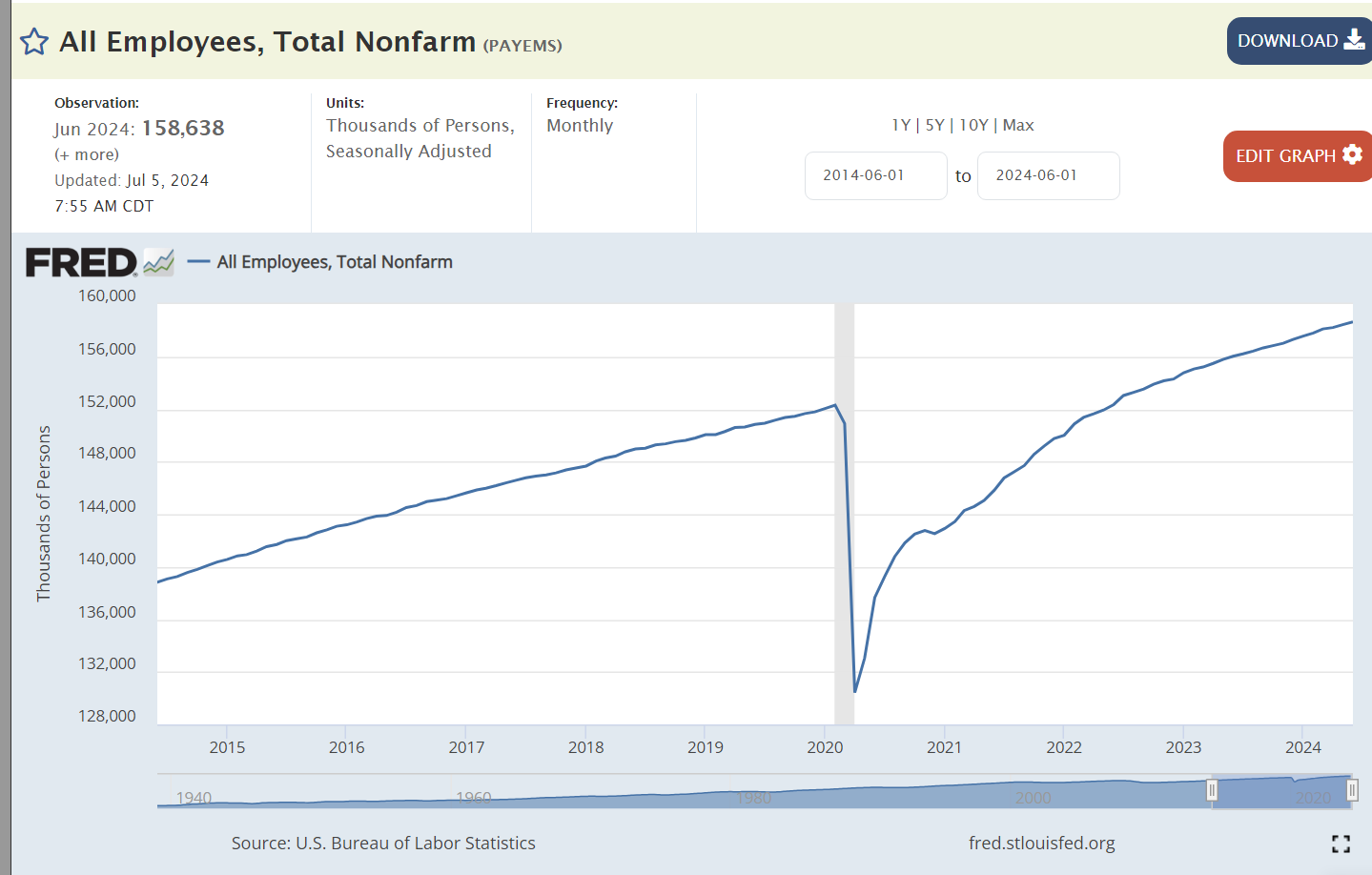Image resolution: width=1372 pixels, height=875 pixels.
Task: Show the Max date range
Action: click(1018, 125)
